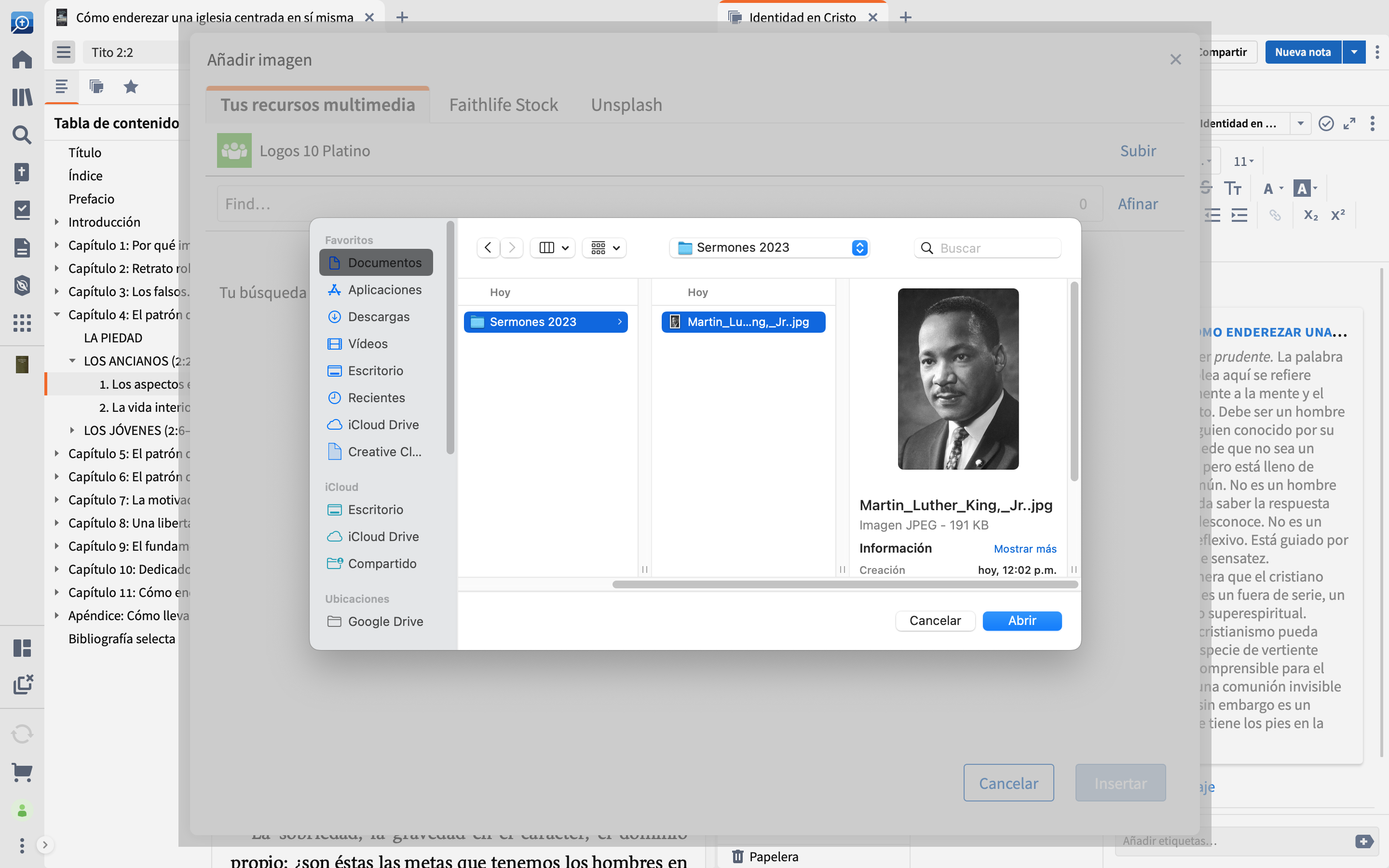Switch to Identidad en Cristo tab

click(x=803, y=17)
